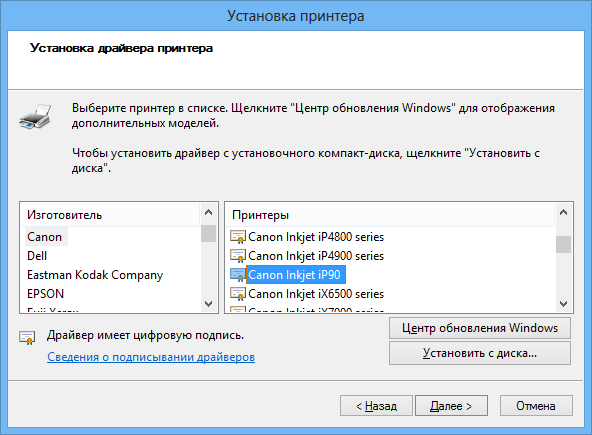This screenshot has width=592, height=435.
Task: Click up arrow of manufacturer list scrollbar
Action: [x=208, y=213]
